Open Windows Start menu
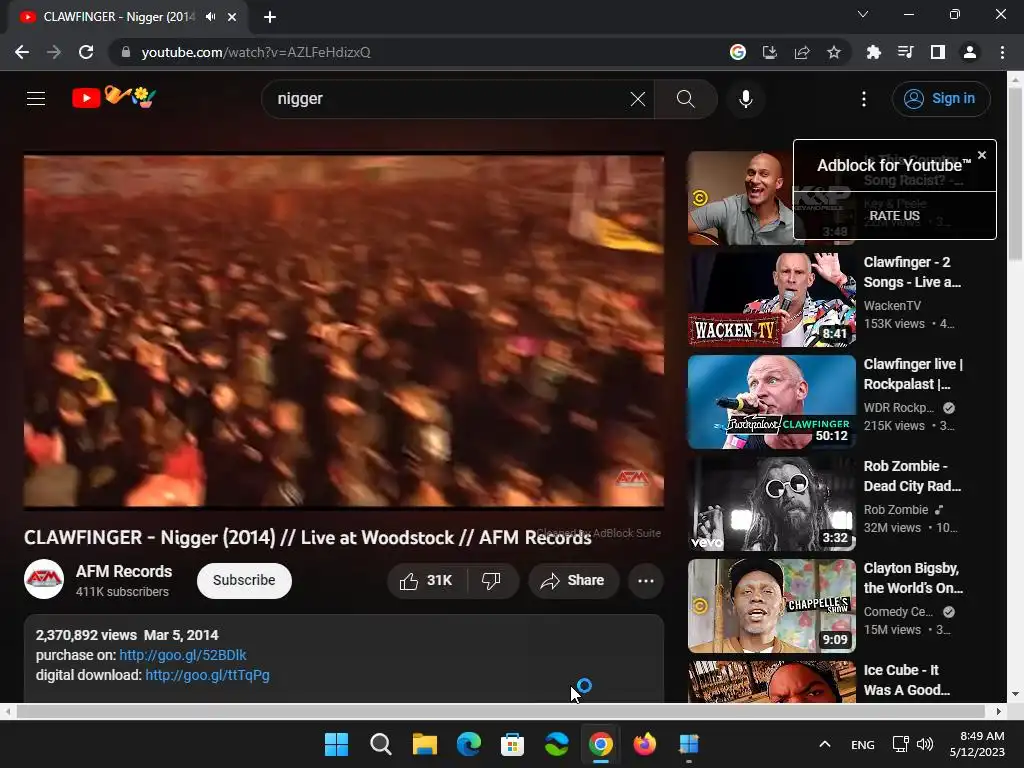 coord(336,744)
